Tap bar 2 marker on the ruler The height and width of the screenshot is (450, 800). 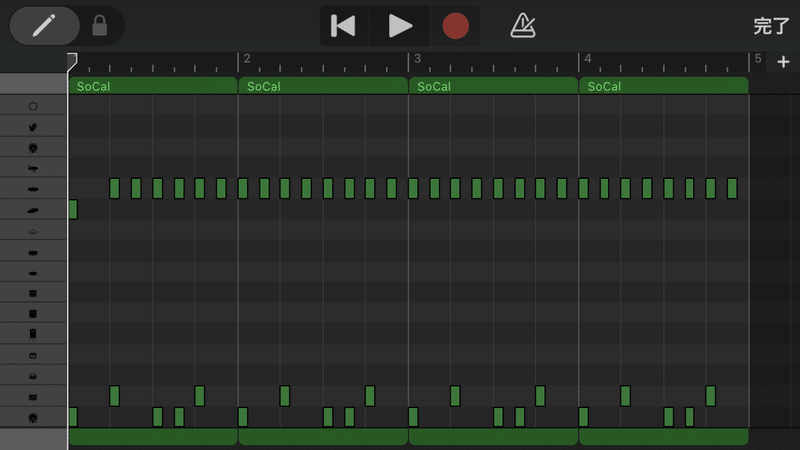(246, 59)
